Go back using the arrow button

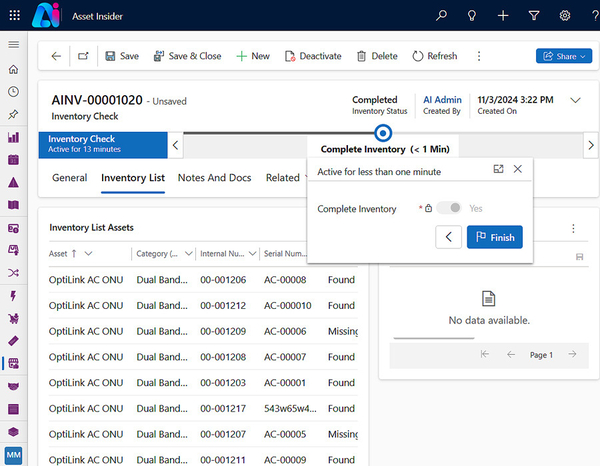(56, 56)
